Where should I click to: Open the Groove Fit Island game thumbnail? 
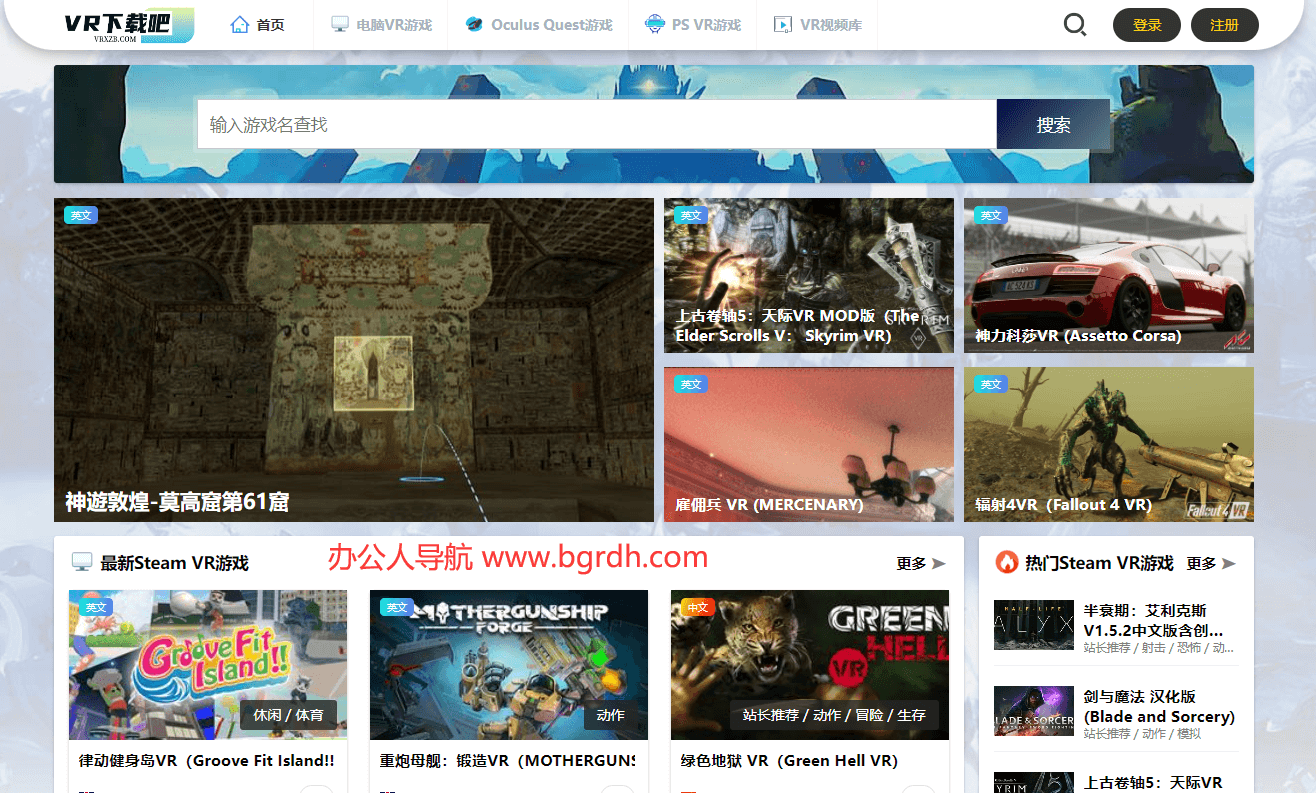(x=208, y=664)
